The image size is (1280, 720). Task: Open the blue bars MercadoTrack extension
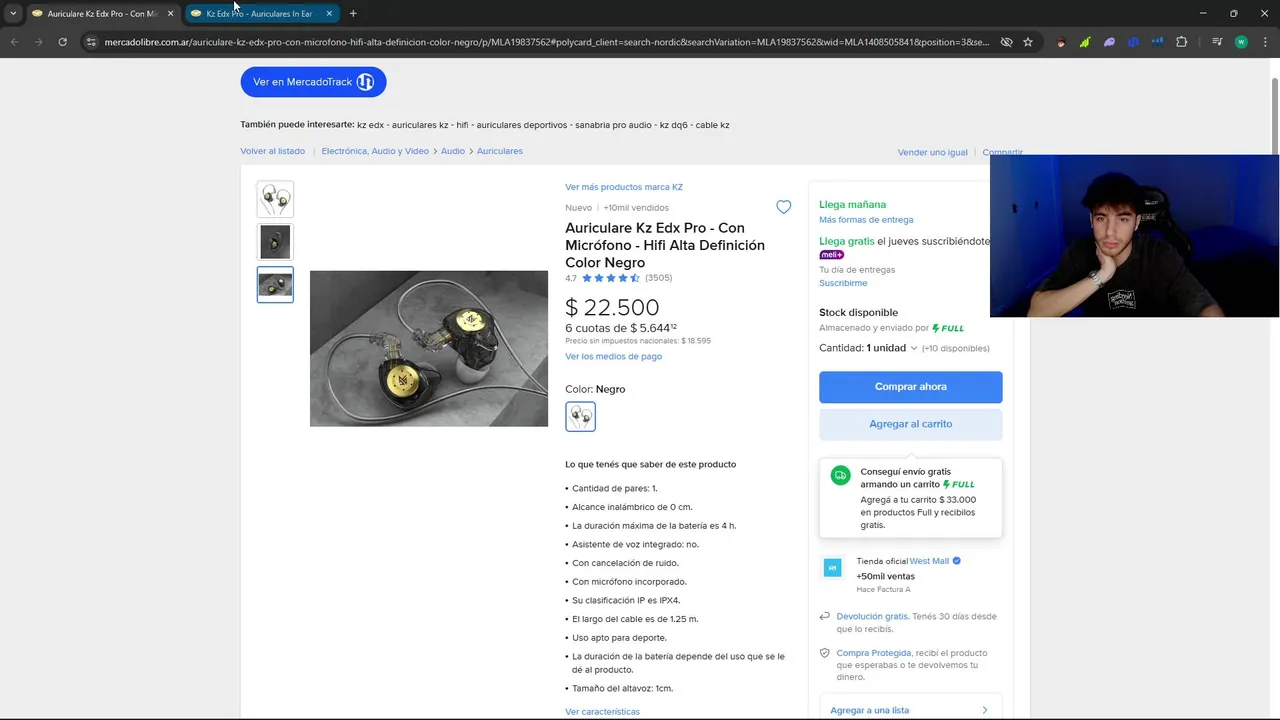[1157, 42]
